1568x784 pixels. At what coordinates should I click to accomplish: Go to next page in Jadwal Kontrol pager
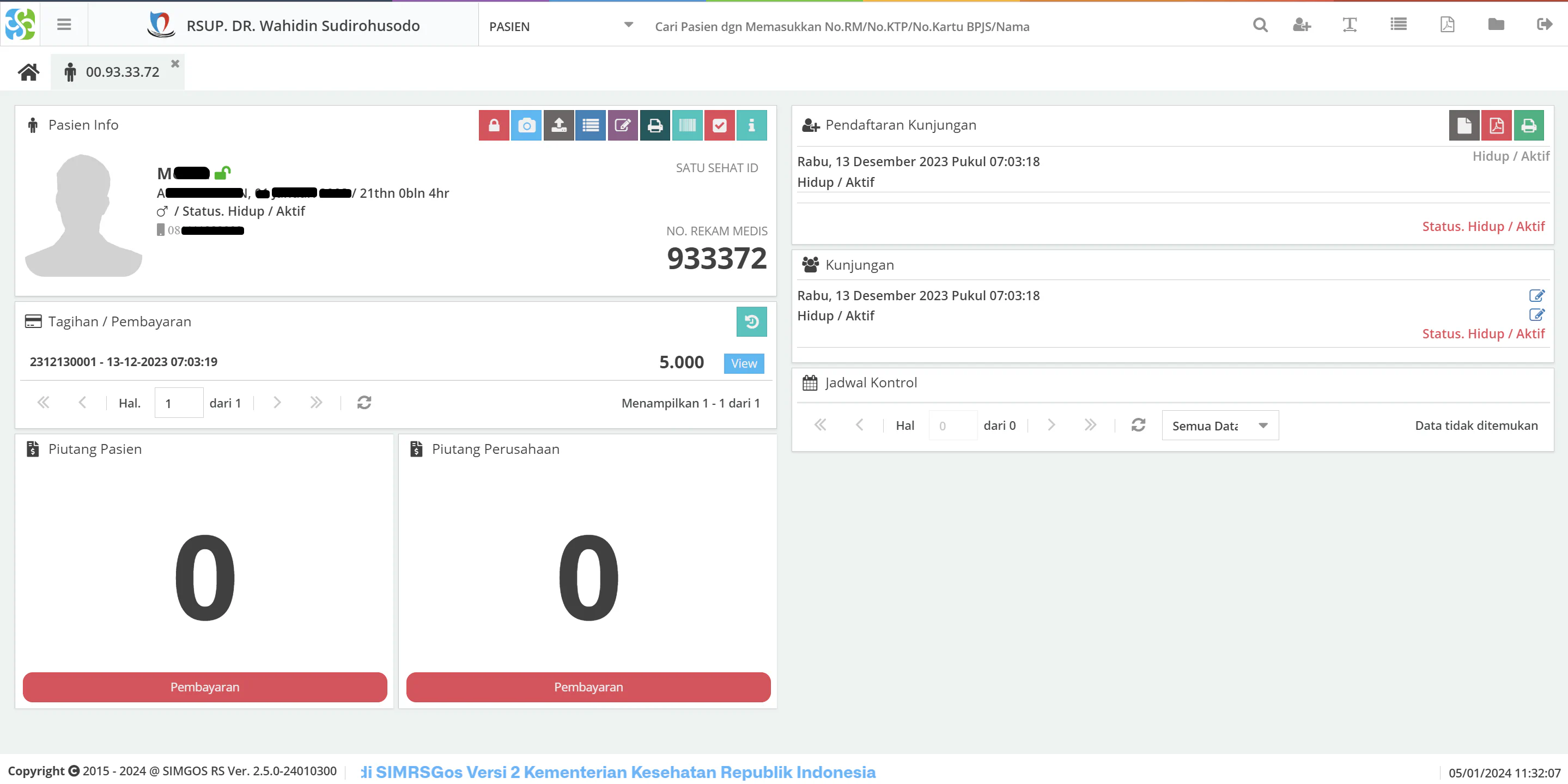1051,425
